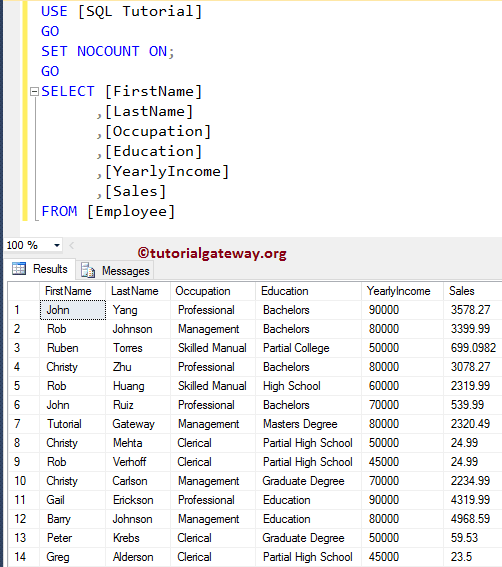Screen dimensions: 502x567
Task: Click the Ruiz last name cell
Action: tap(138, 405)
